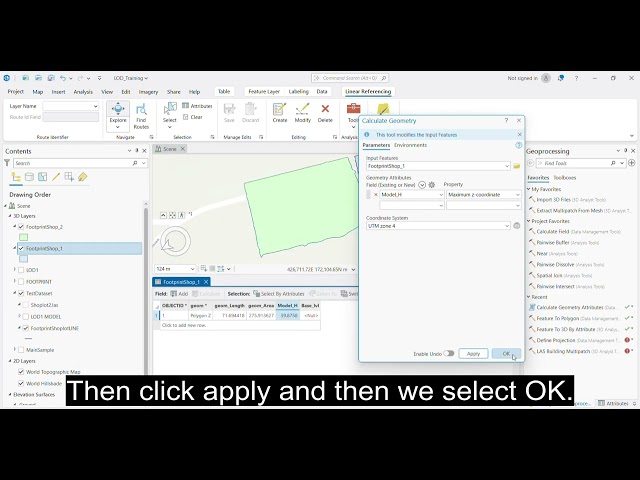Switch Contents to List By Editing
This screenshot has height=480, width=640.
point(56,177)
